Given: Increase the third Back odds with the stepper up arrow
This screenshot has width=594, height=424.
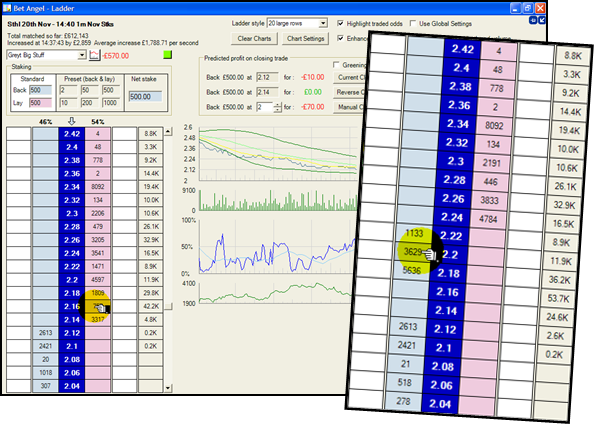Looking at the screenshot, I should click(x=277, y=105).
